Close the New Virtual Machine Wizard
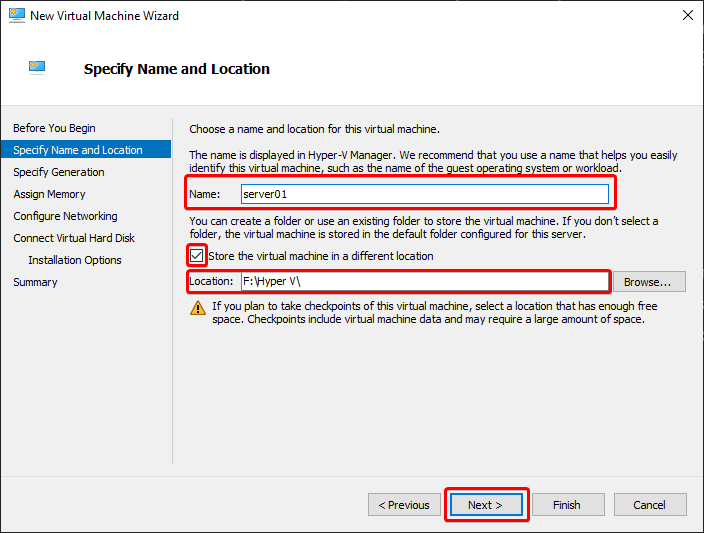Image resolution: width=704 pixels, height=533 pixels. point(687,15)
